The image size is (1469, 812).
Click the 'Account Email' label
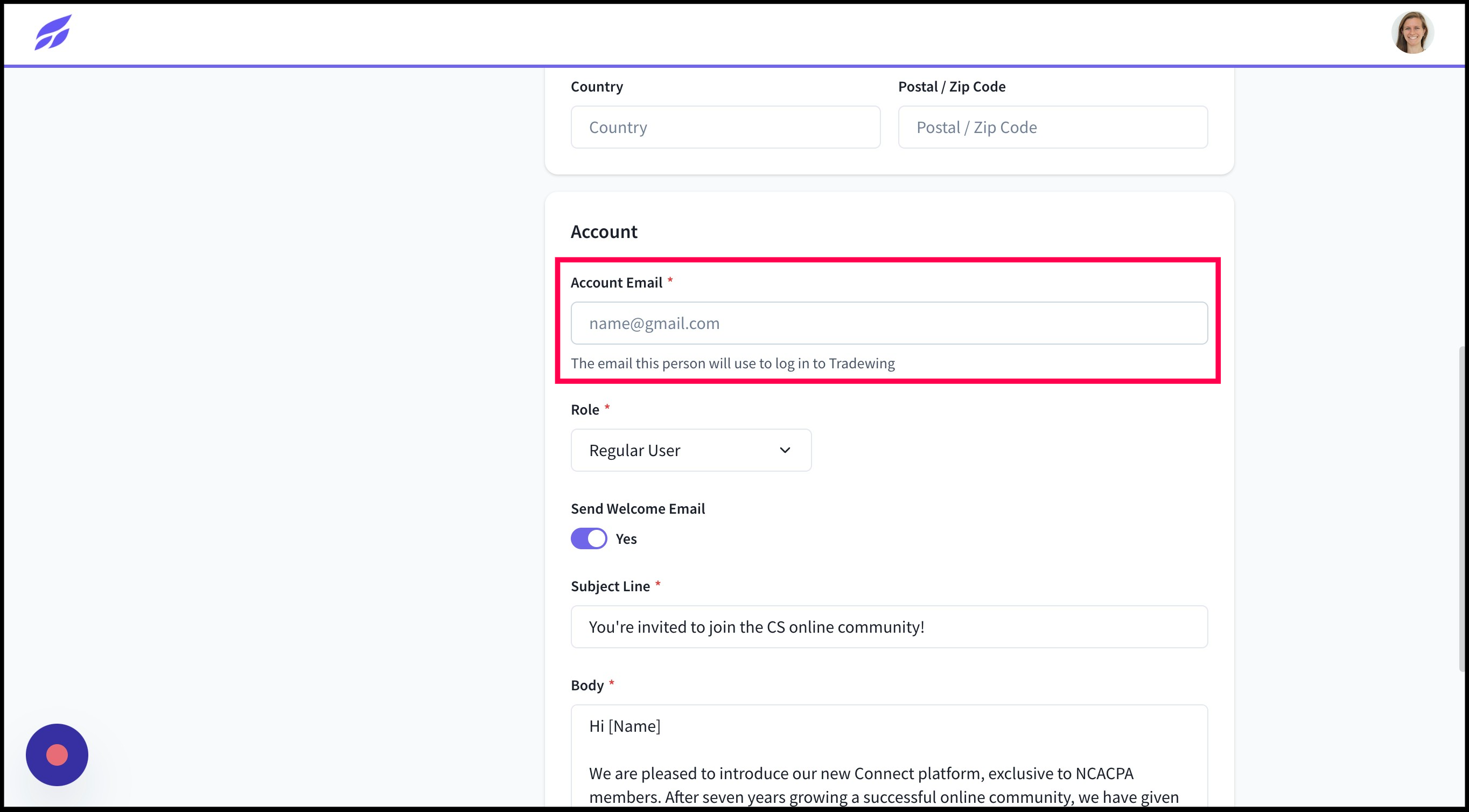pyautogui.click(x=617, y=283)
